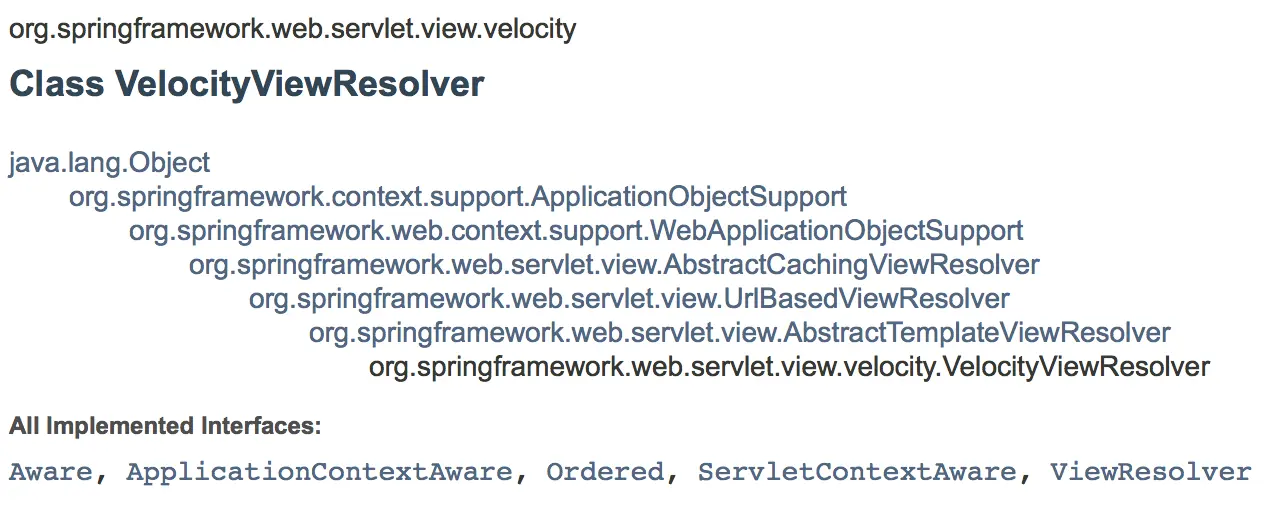The image size is (1272, 516).
Task: Go to WebApplicationObjectSupport class page
Action: coord(576,231)
